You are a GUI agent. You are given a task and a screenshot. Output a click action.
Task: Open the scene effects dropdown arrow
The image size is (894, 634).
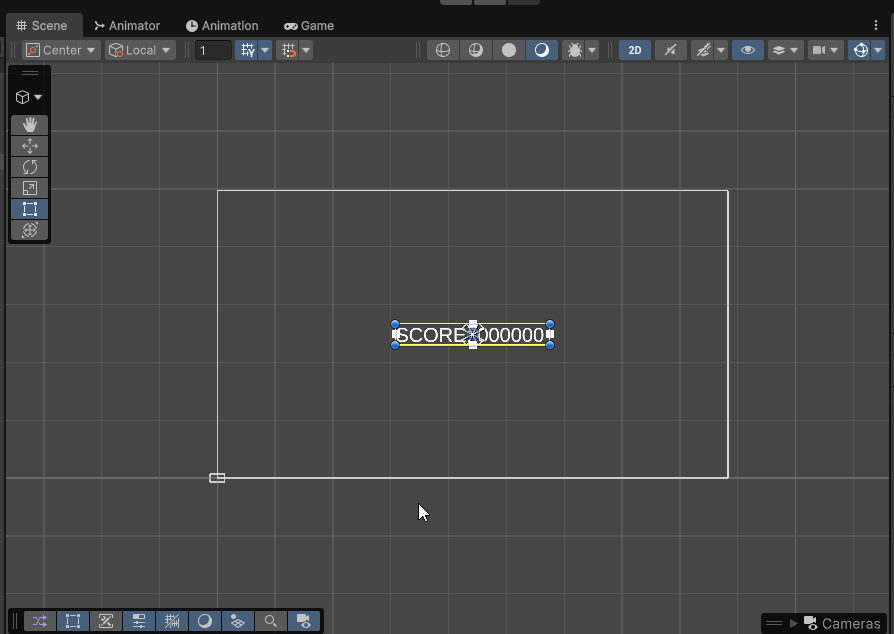[x=721, y=50]
